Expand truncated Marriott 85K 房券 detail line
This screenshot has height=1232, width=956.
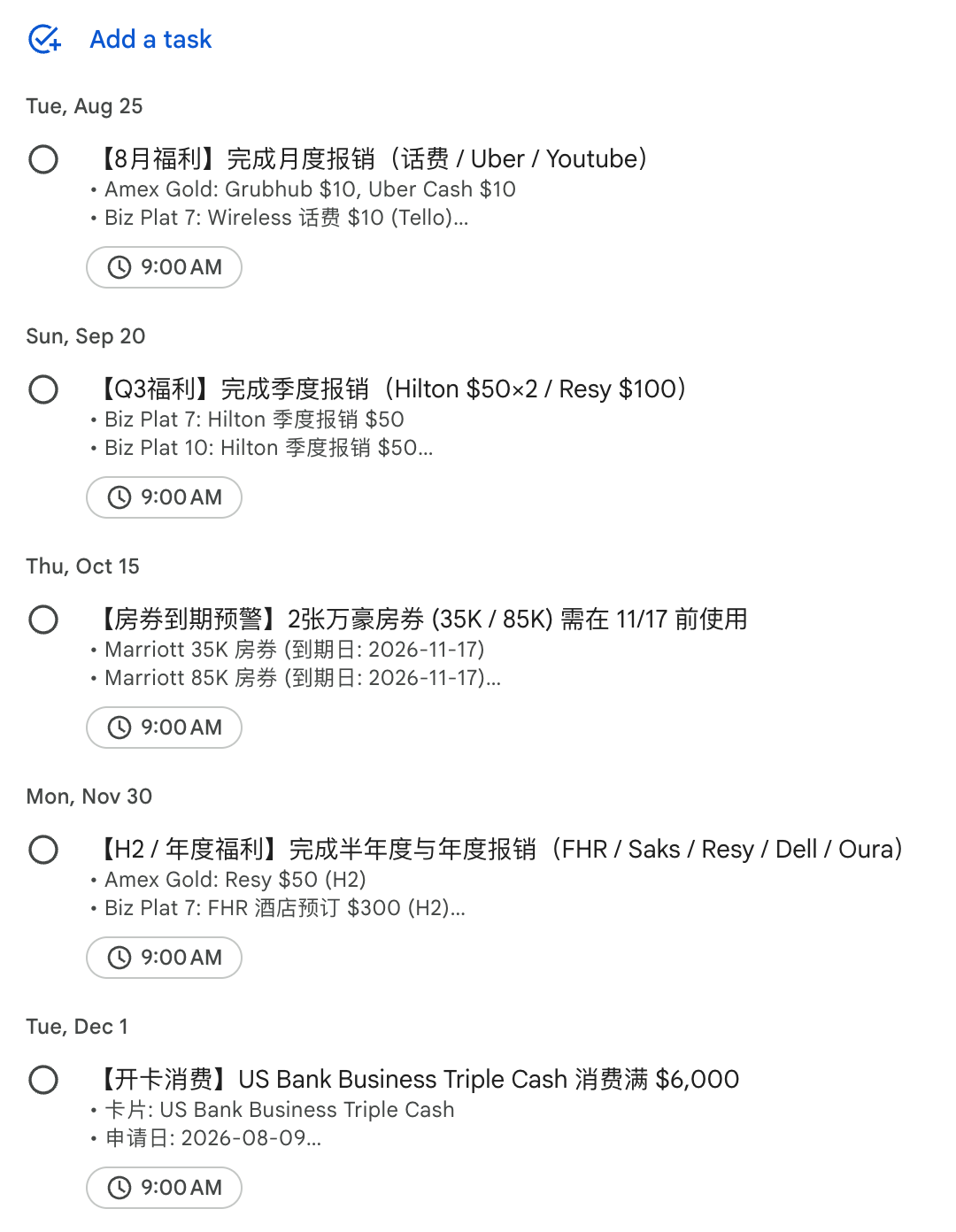tap(303, 678)
